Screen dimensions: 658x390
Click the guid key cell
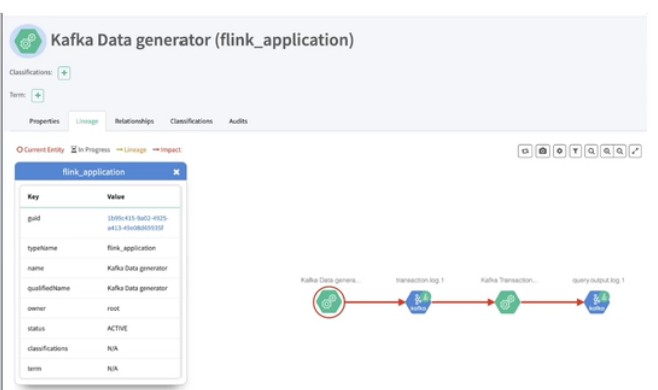tap(34, 218)
